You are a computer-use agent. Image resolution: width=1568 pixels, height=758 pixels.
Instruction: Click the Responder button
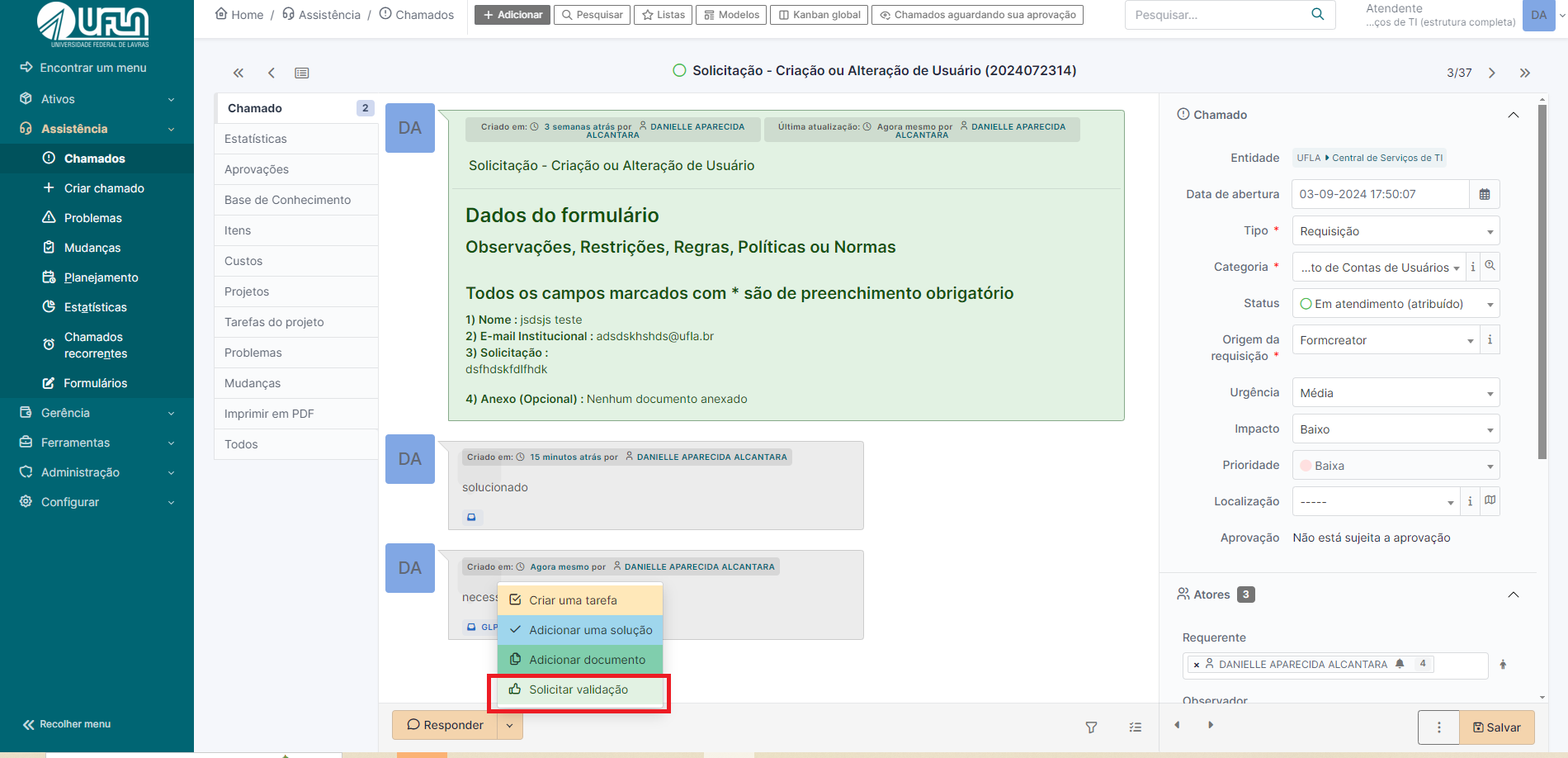click(445, 725)
